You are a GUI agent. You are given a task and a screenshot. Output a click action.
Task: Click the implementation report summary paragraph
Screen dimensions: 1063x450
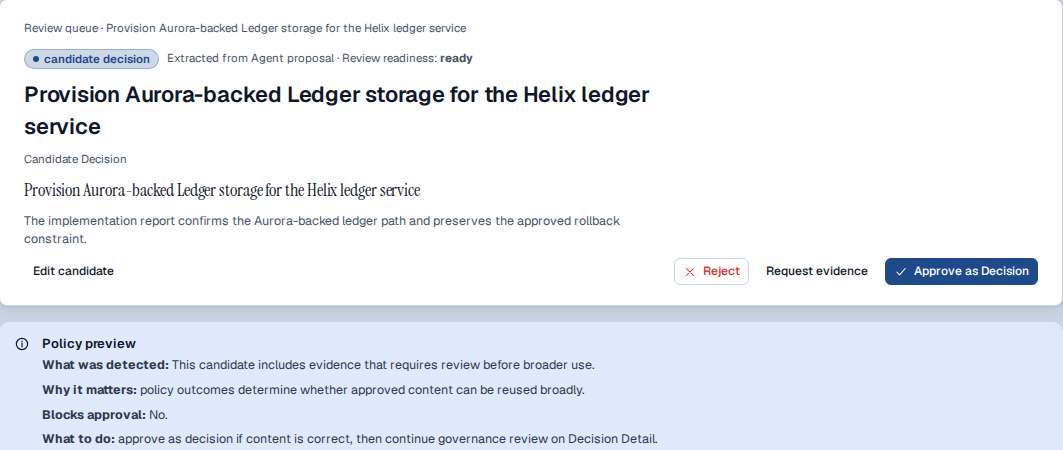tap(322, 230)
